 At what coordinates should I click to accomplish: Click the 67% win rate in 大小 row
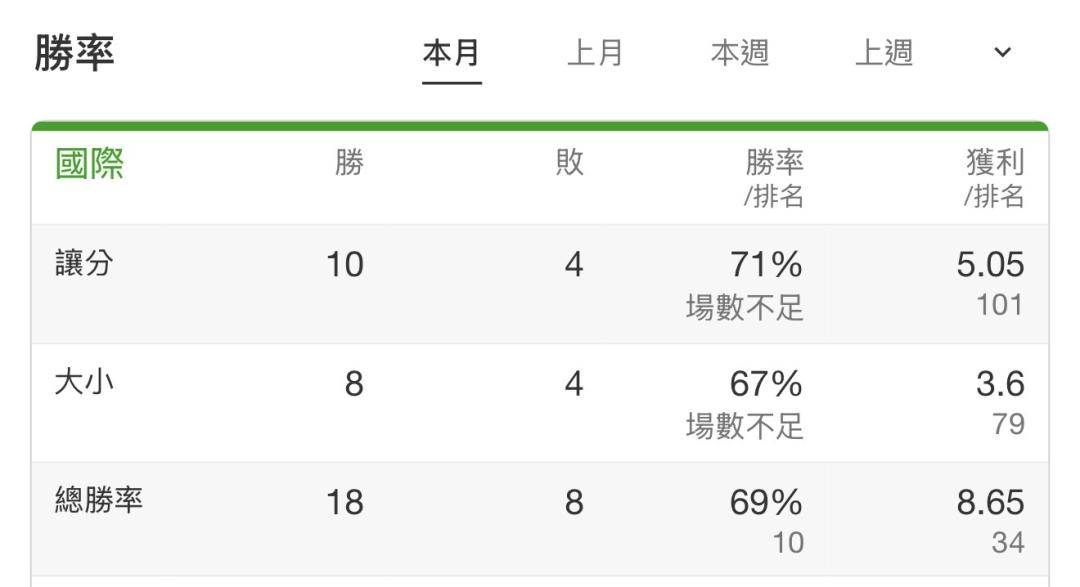click(x=767, y=384)
